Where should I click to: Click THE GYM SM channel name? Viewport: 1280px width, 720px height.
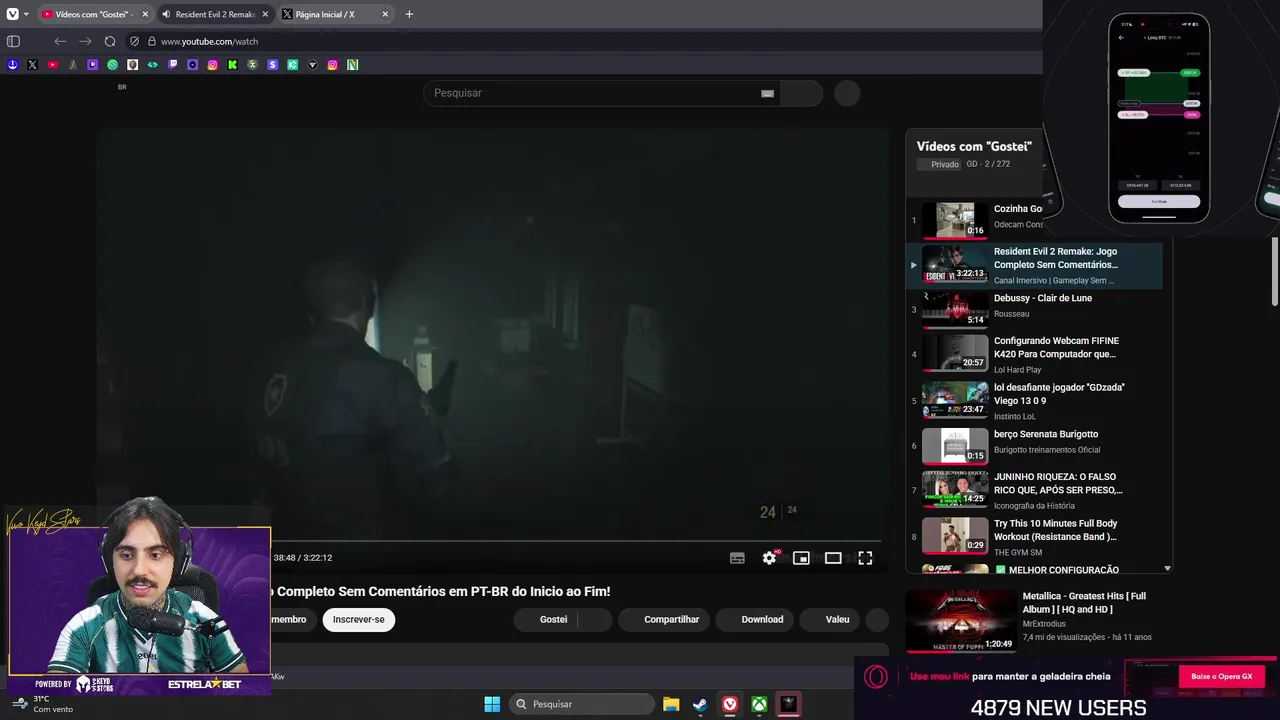point(1018,553)
